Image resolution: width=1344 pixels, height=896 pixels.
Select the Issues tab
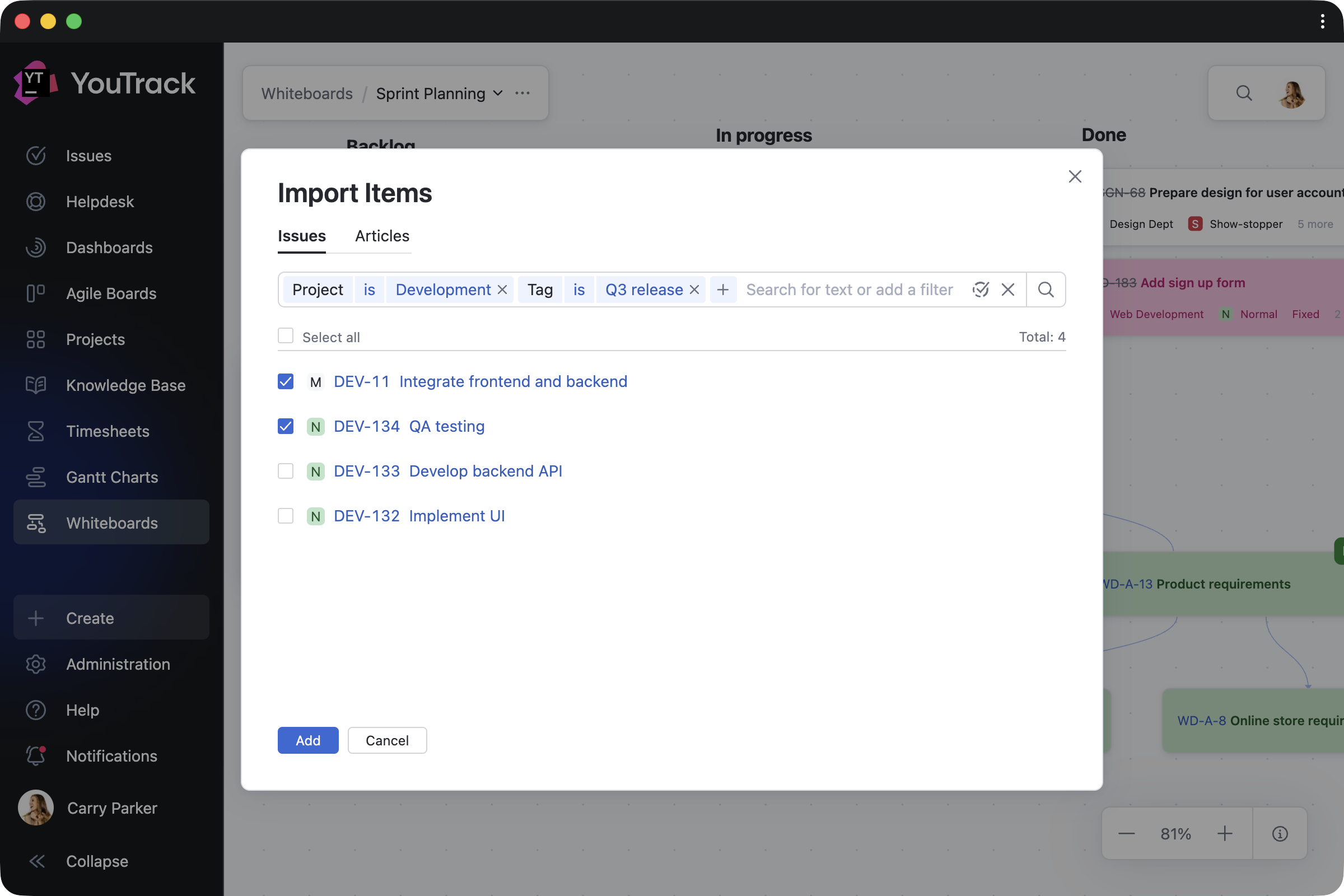click(x=302, y=236)
